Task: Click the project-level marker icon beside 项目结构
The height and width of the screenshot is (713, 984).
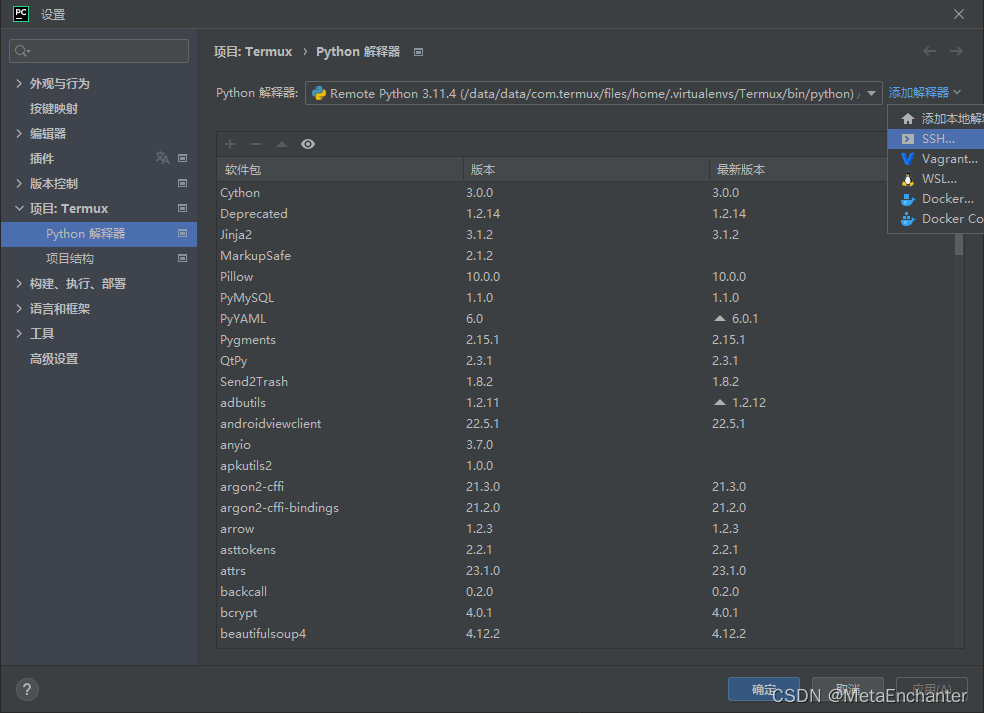Action: [183, 258]
